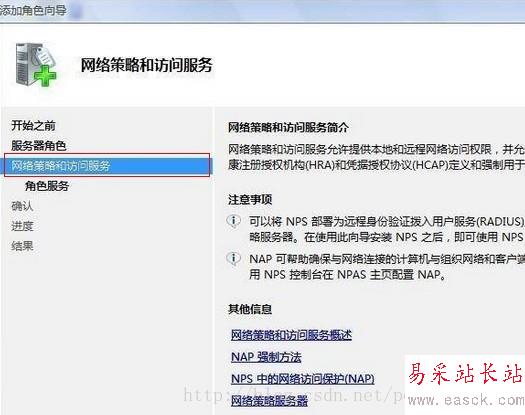Click the 添加角色向导 window title
Image resolution: width=525 pixels, height=415 pixels.
point(33,11)
